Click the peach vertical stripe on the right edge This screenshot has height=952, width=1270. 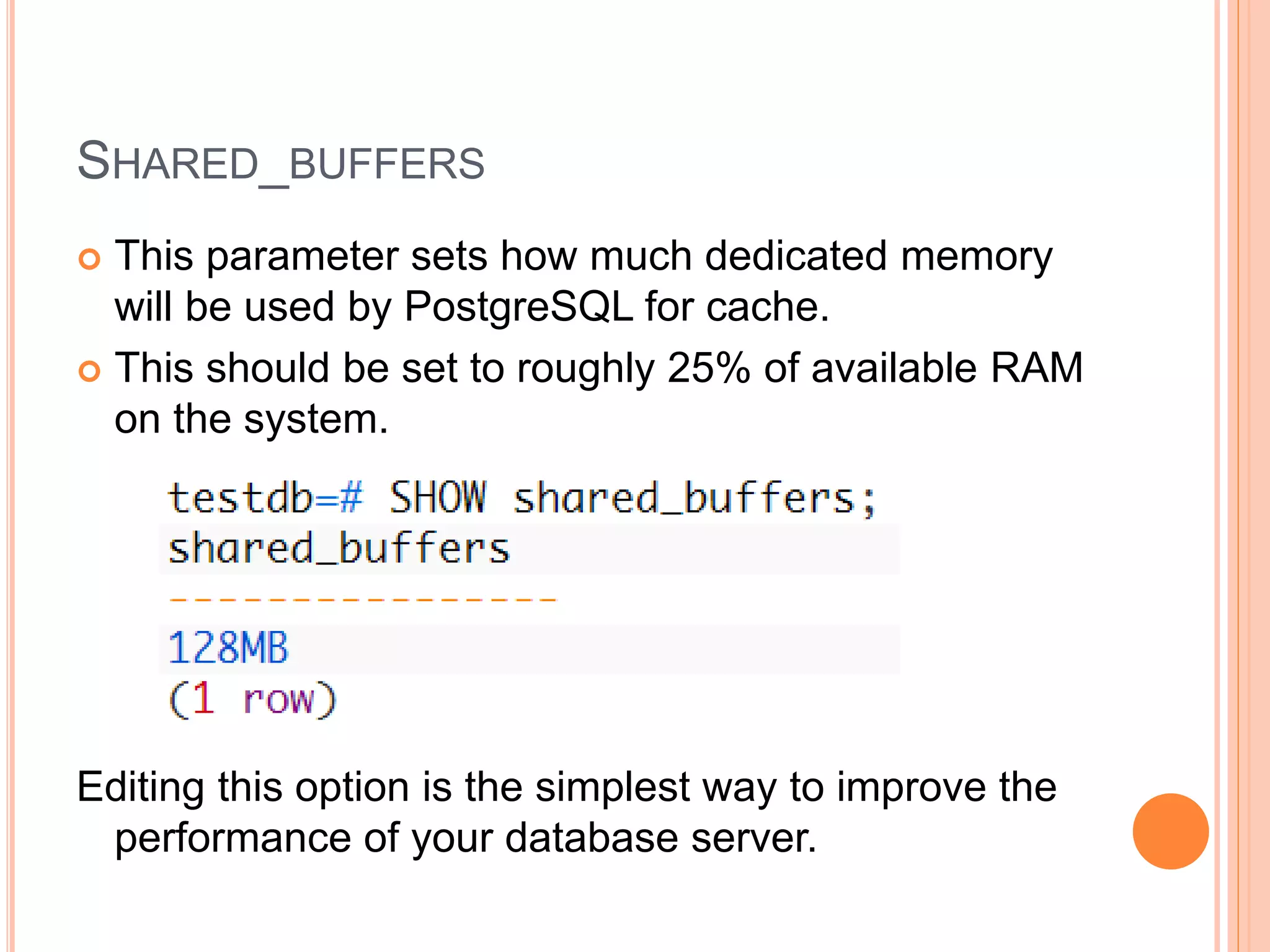[1253, 476]
